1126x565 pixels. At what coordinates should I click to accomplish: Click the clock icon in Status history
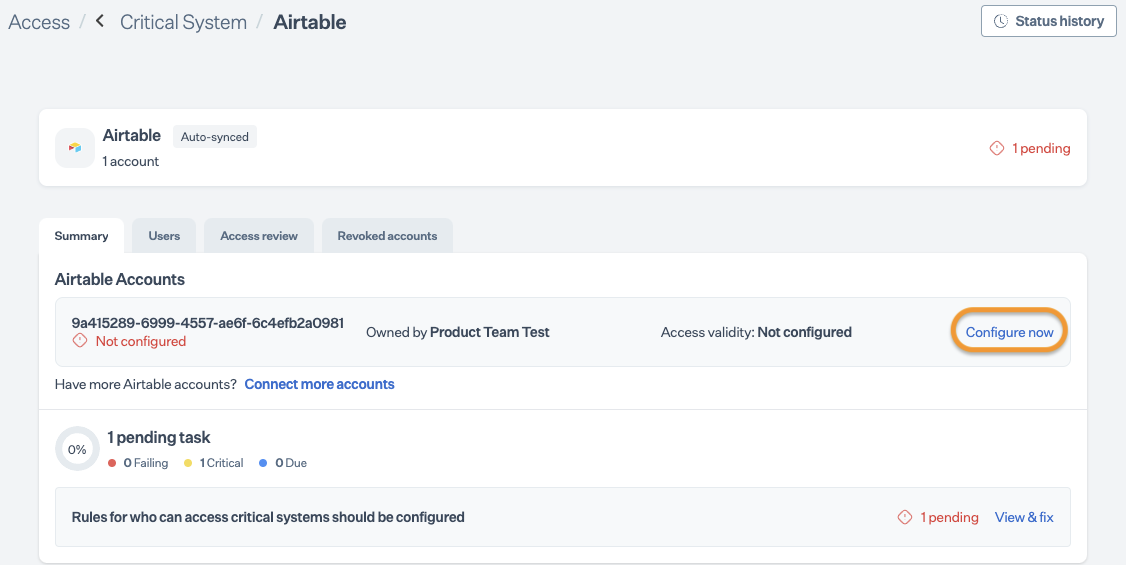click(x=1000, y=22)
